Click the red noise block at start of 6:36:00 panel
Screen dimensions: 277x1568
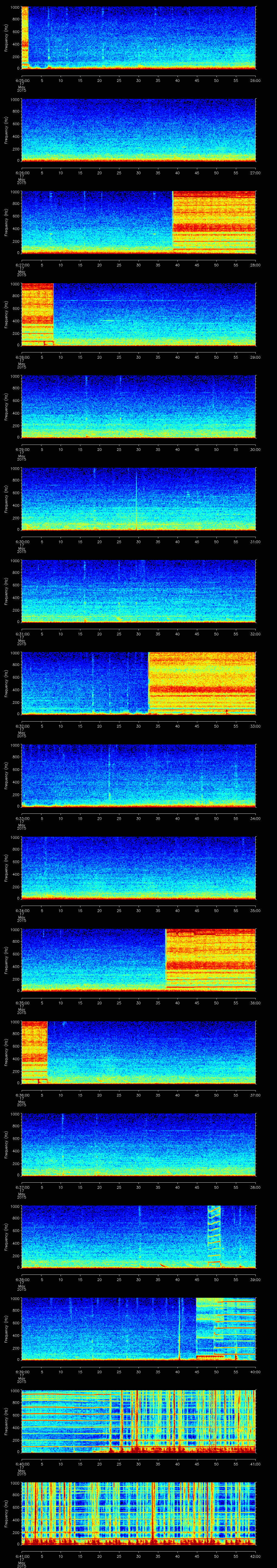click(34, 1052)
